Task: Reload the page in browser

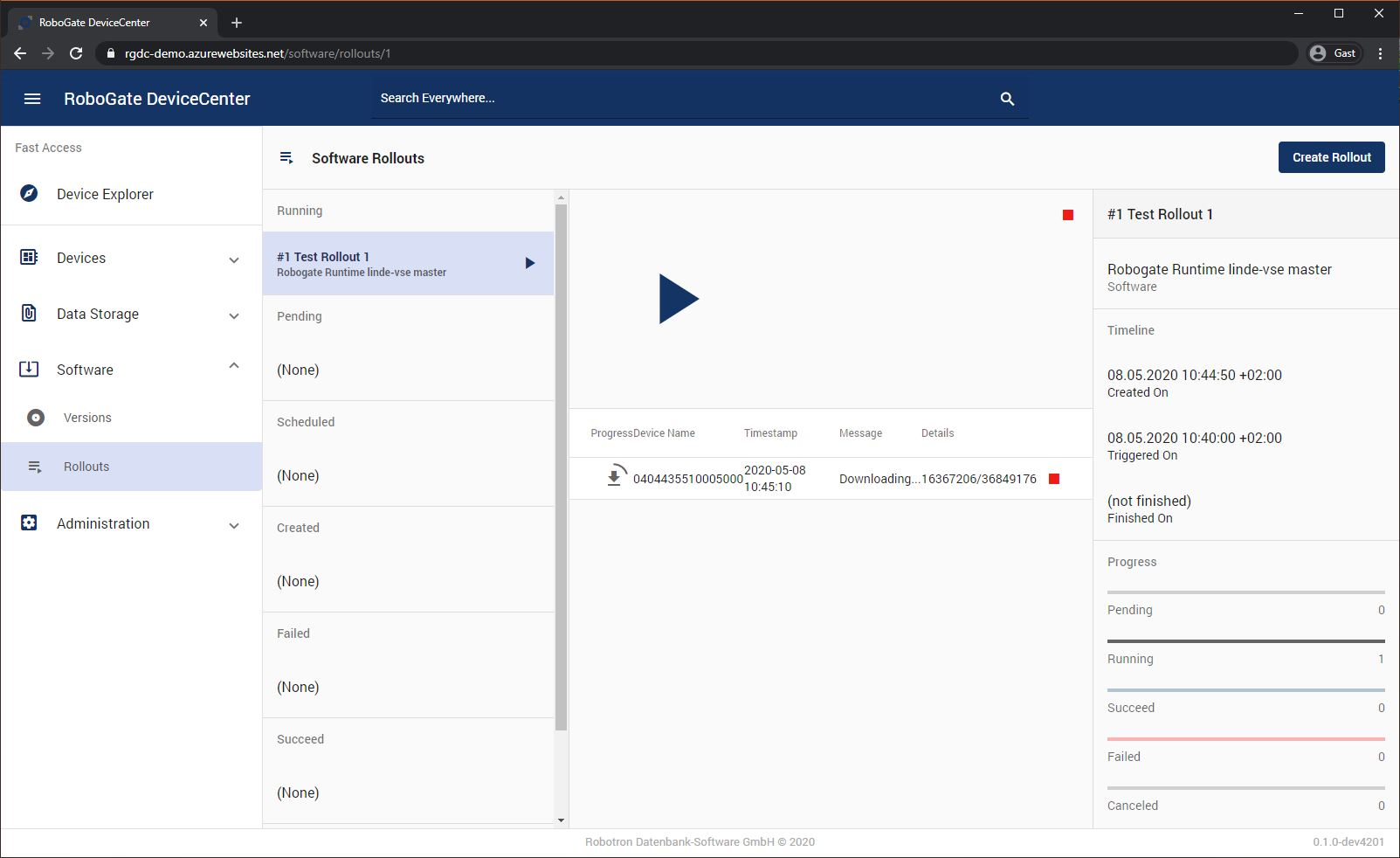Action: 76,53
